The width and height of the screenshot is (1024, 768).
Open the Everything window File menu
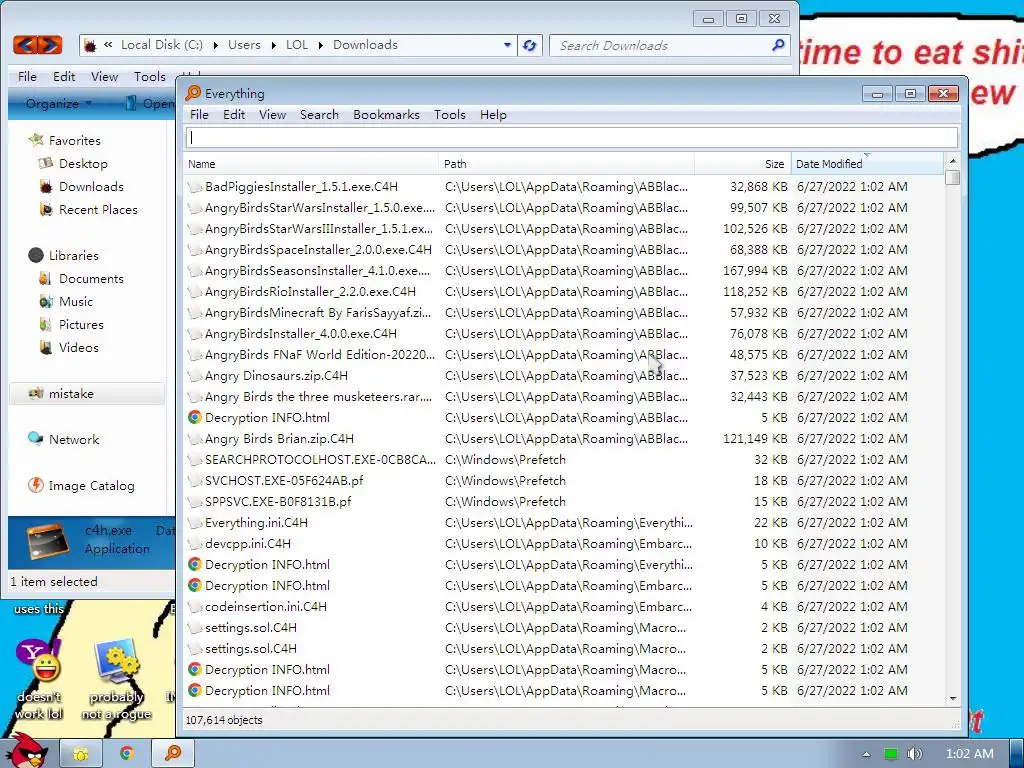pos(199,114)
